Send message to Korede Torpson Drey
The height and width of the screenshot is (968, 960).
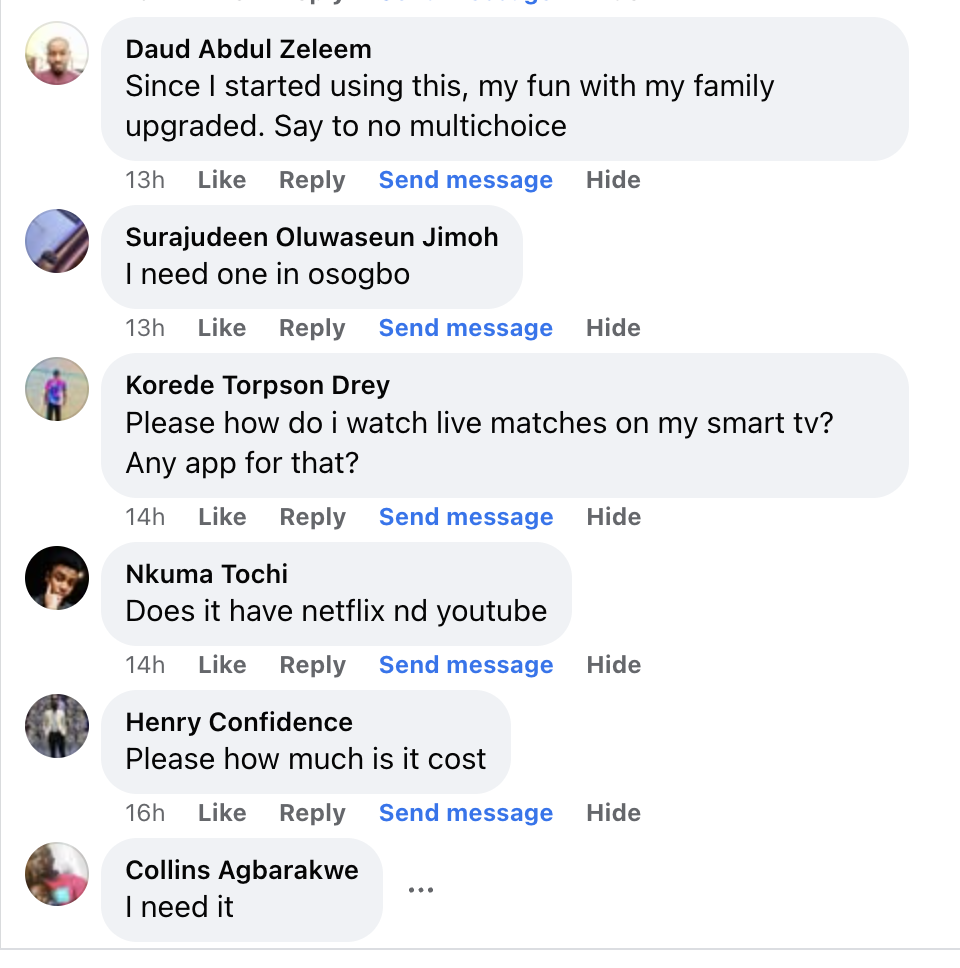click(465, 517)
